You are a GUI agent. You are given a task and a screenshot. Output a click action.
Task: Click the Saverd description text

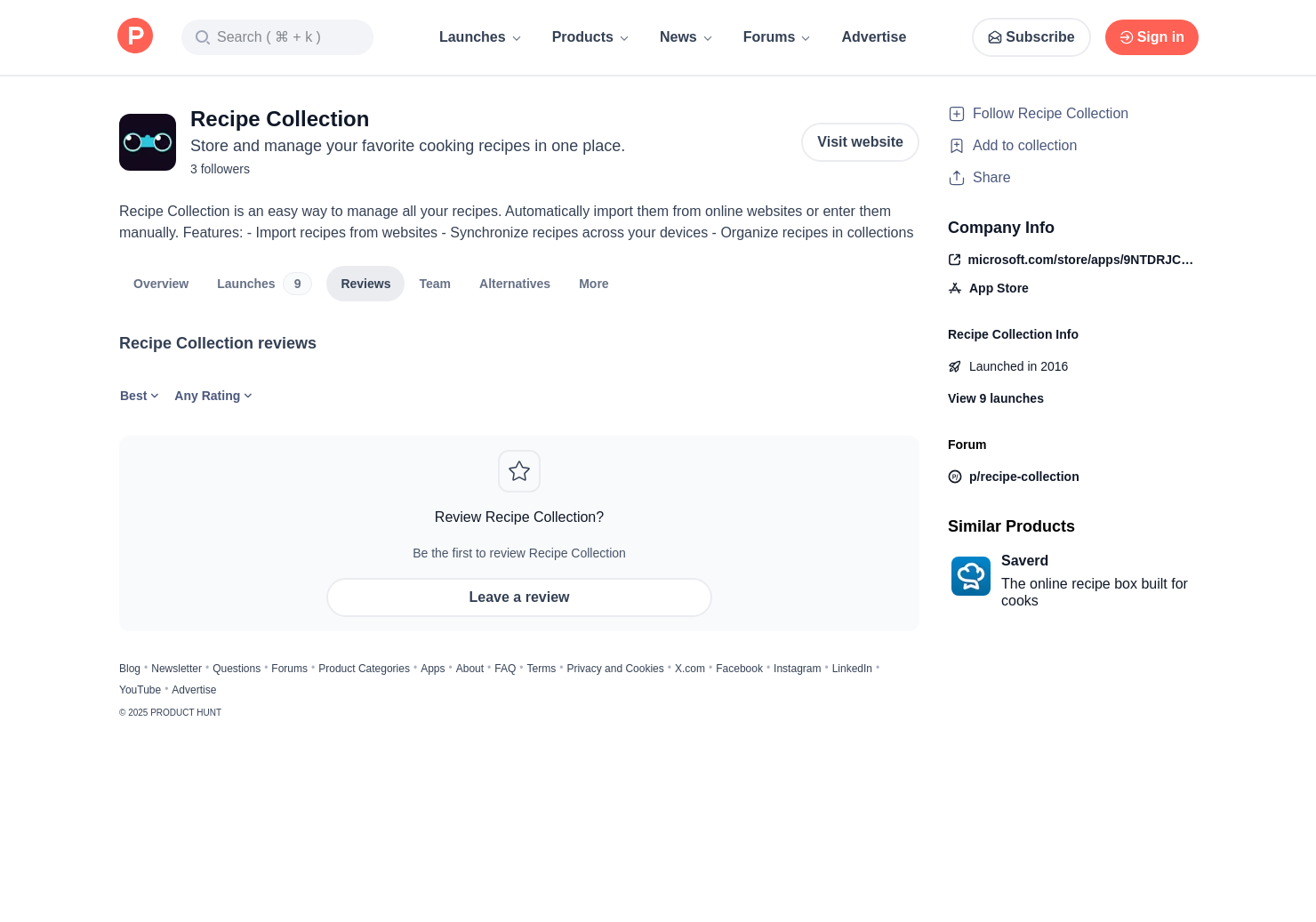1095,592
